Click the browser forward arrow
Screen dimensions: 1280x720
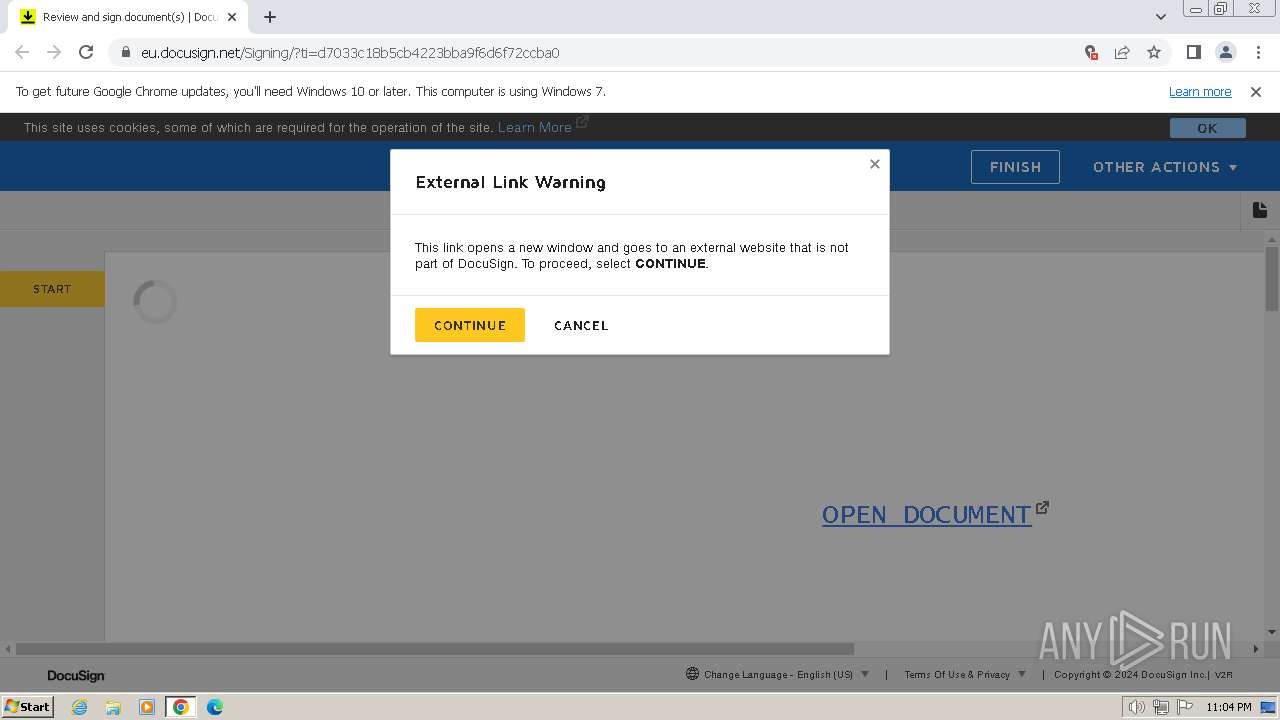[x=54, y=52]
